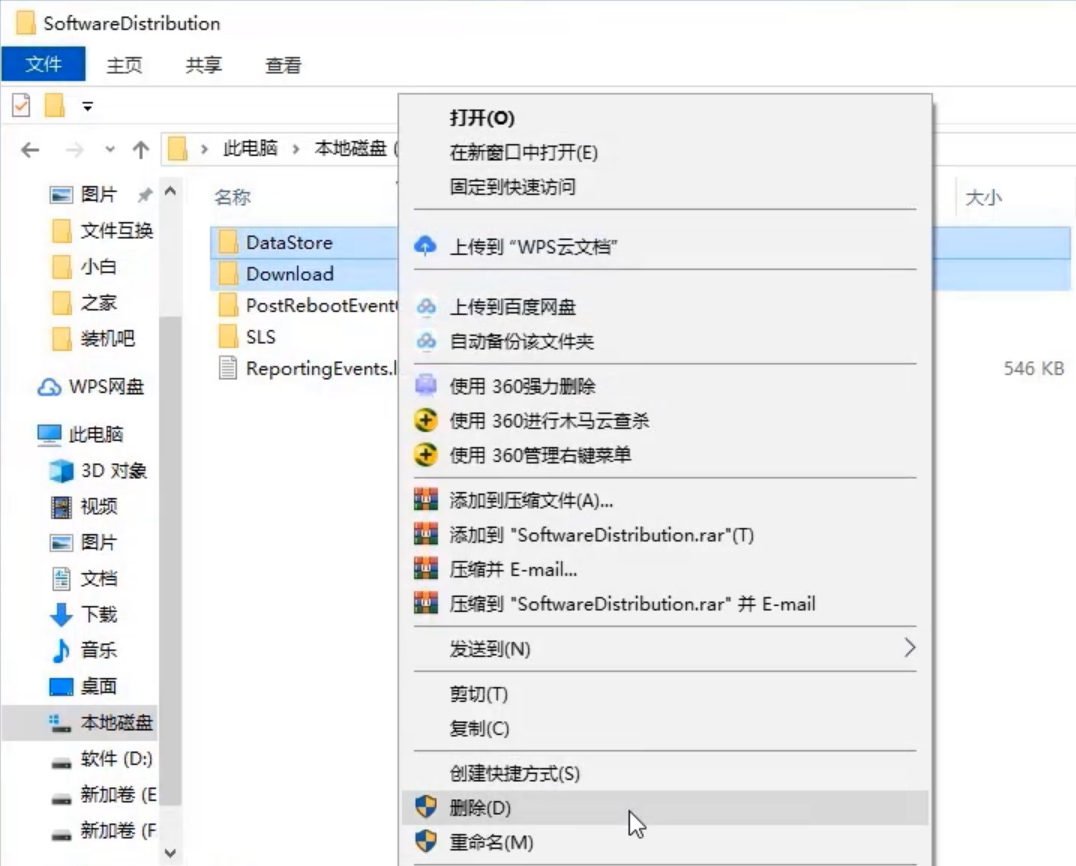Select 打开(O) in context menu
This screenshot has width=1076, height=866.
click(482, 118)
